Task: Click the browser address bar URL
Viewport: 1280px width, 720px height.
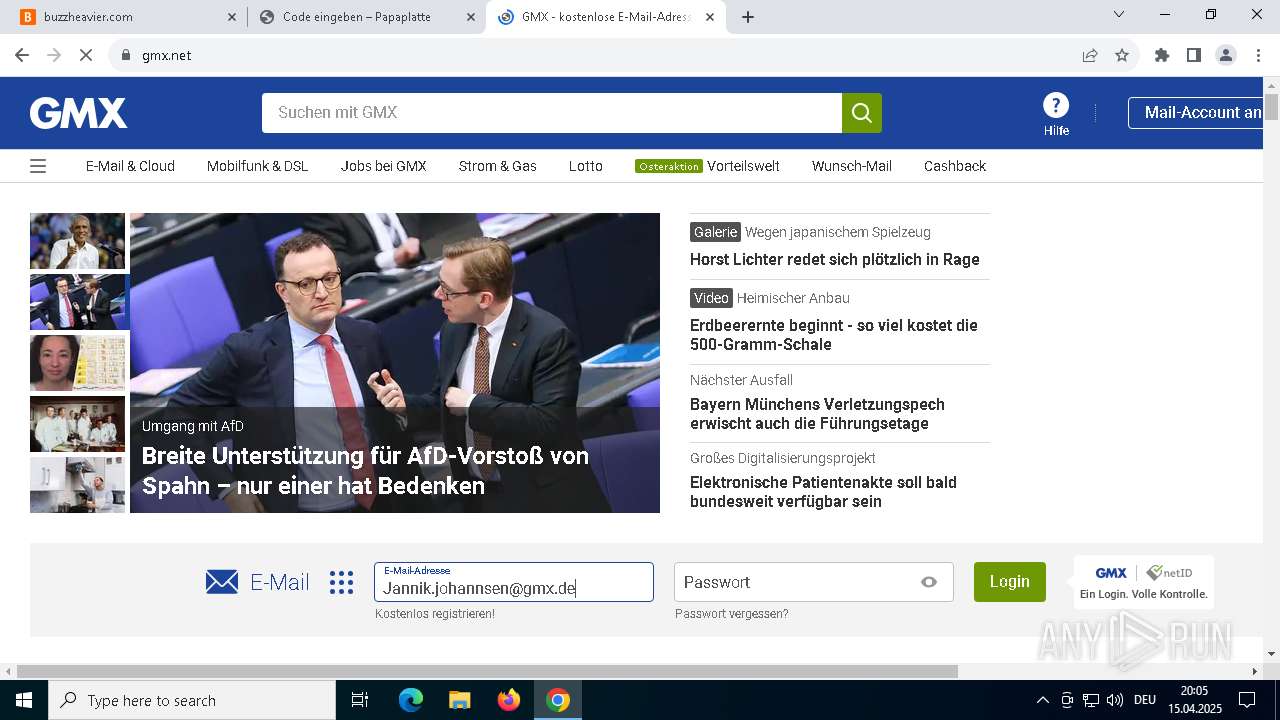Action: click(166, 55)
